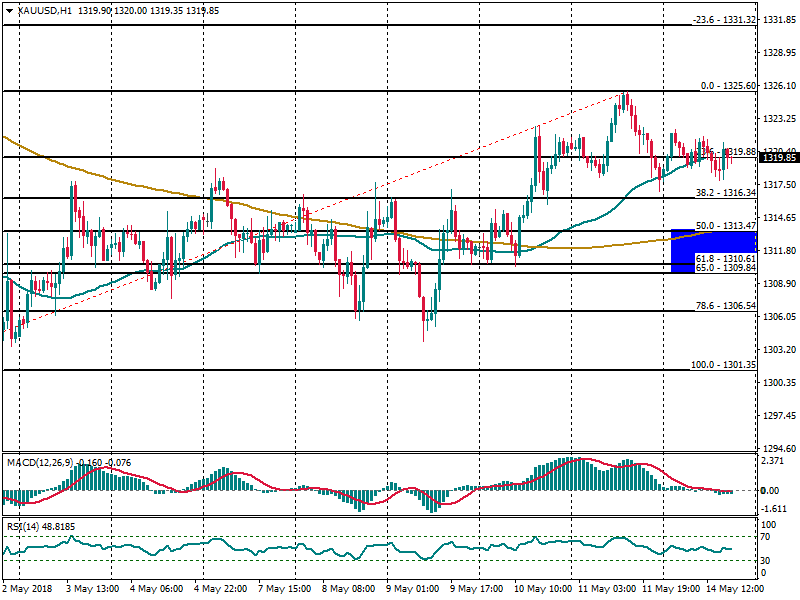Click the 2 May 2018 date label
The image size is (800, 600).
[x=28, y=589]
